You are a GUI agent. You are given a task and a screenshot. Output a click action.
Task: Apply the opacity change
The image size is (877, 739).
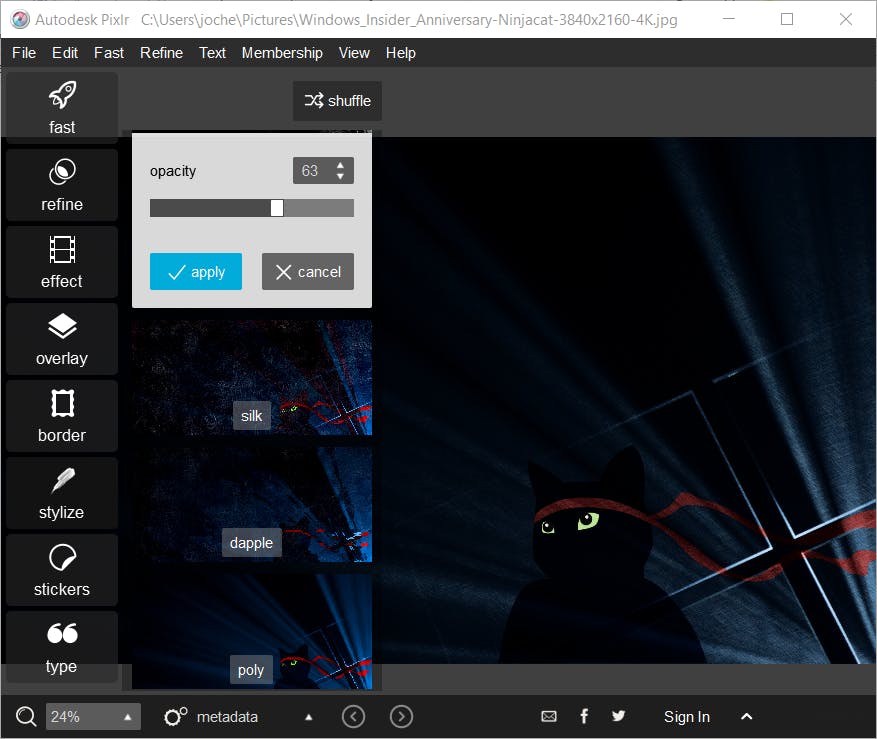pos(196,271)
